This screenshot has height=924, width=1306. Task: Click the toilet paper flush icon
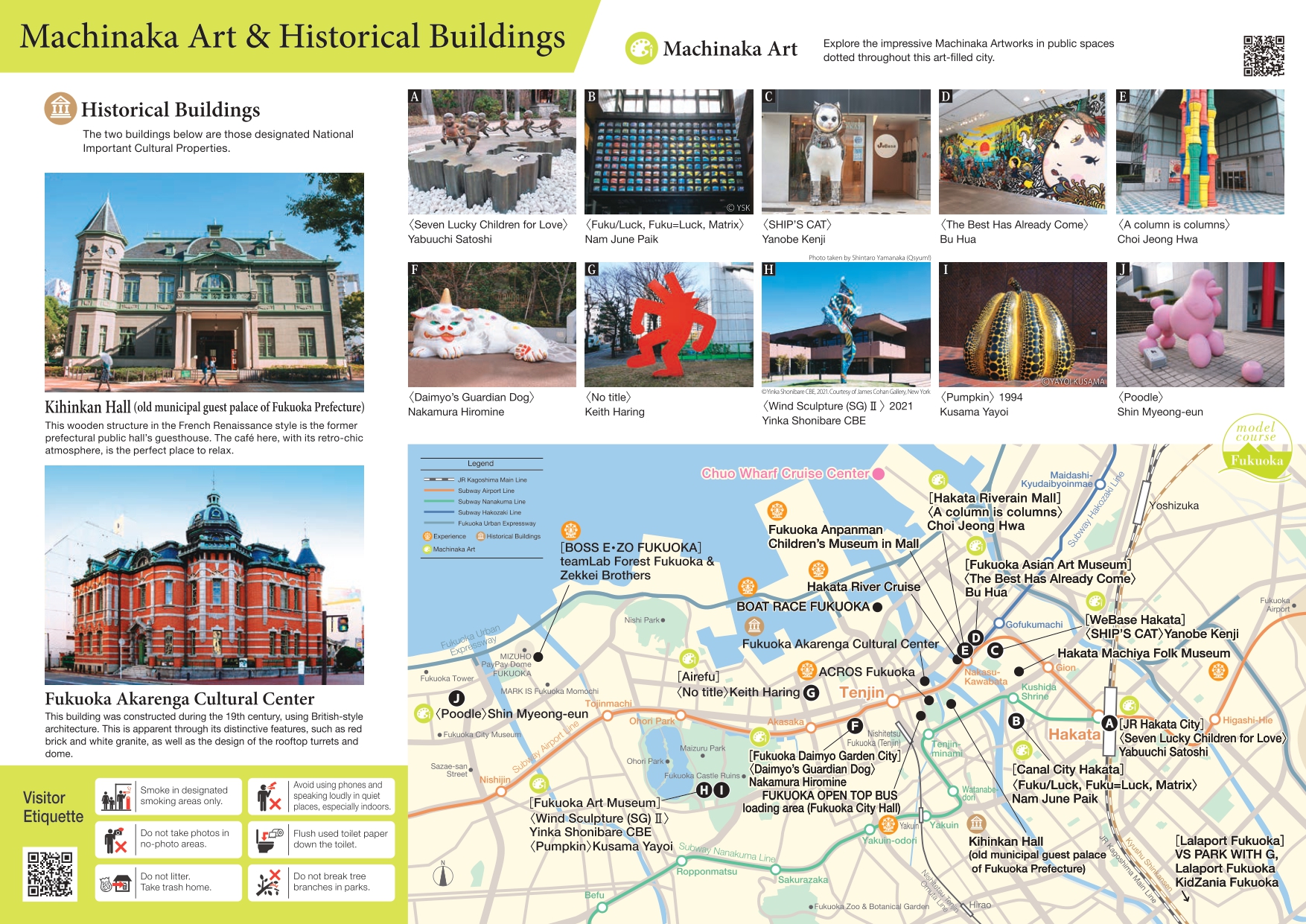pyautogui.click(x=268, y=840)
